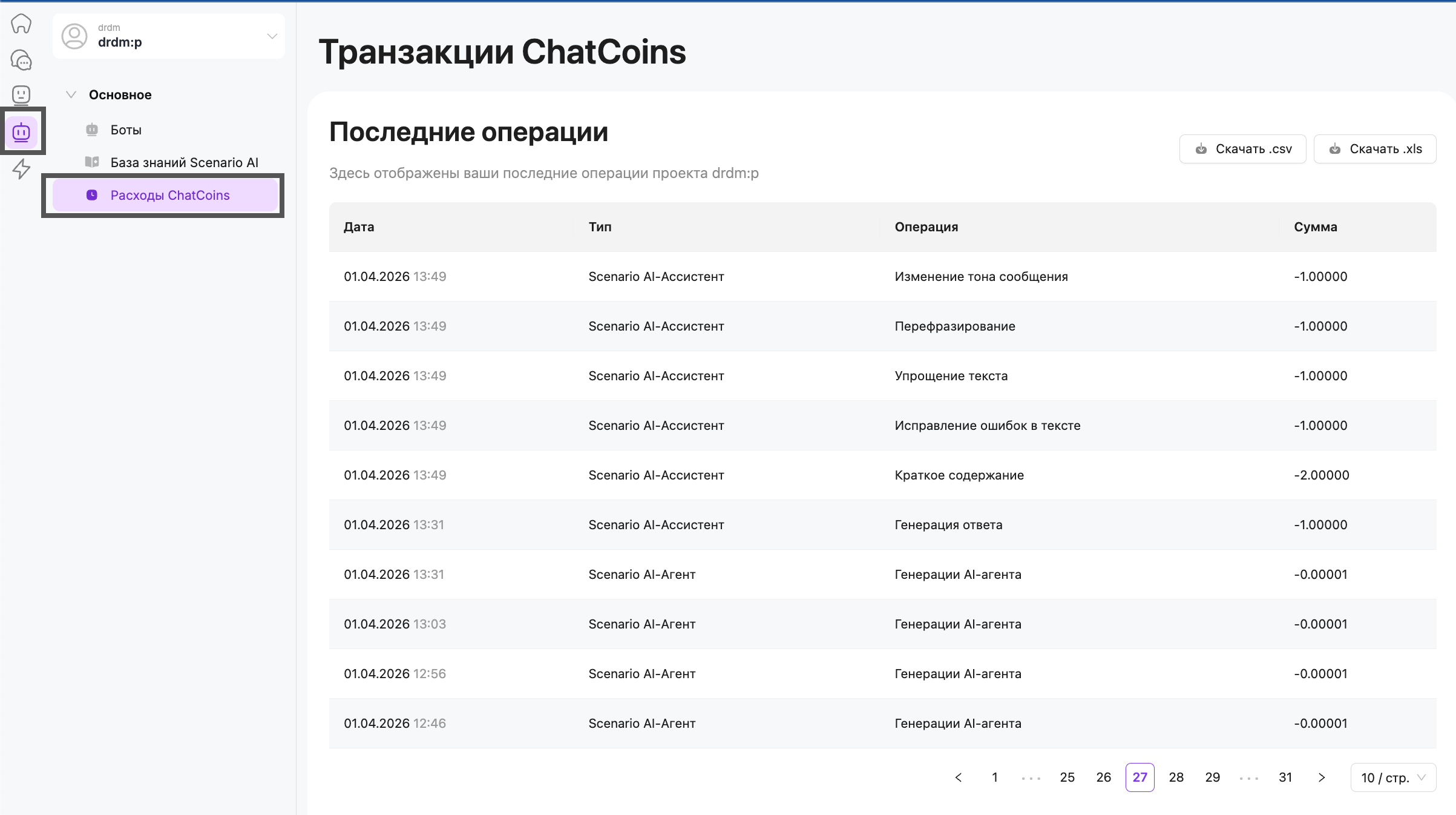
Task: Open the 10 / стр. page size dropdown
Action: pyautogui.click(x=1393, y=777)
